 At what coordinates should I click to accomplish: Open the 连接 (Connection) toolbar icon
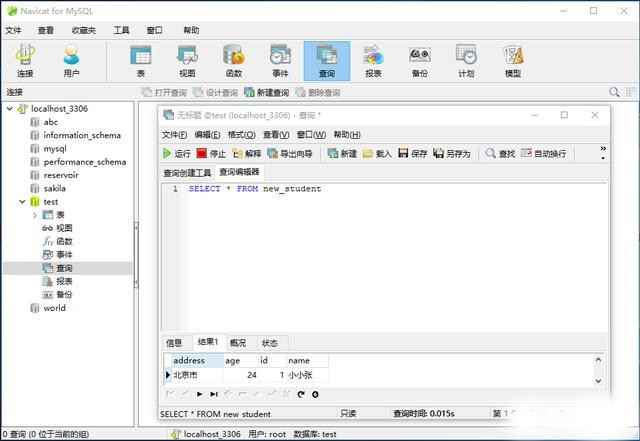click(x=25, y=60)
